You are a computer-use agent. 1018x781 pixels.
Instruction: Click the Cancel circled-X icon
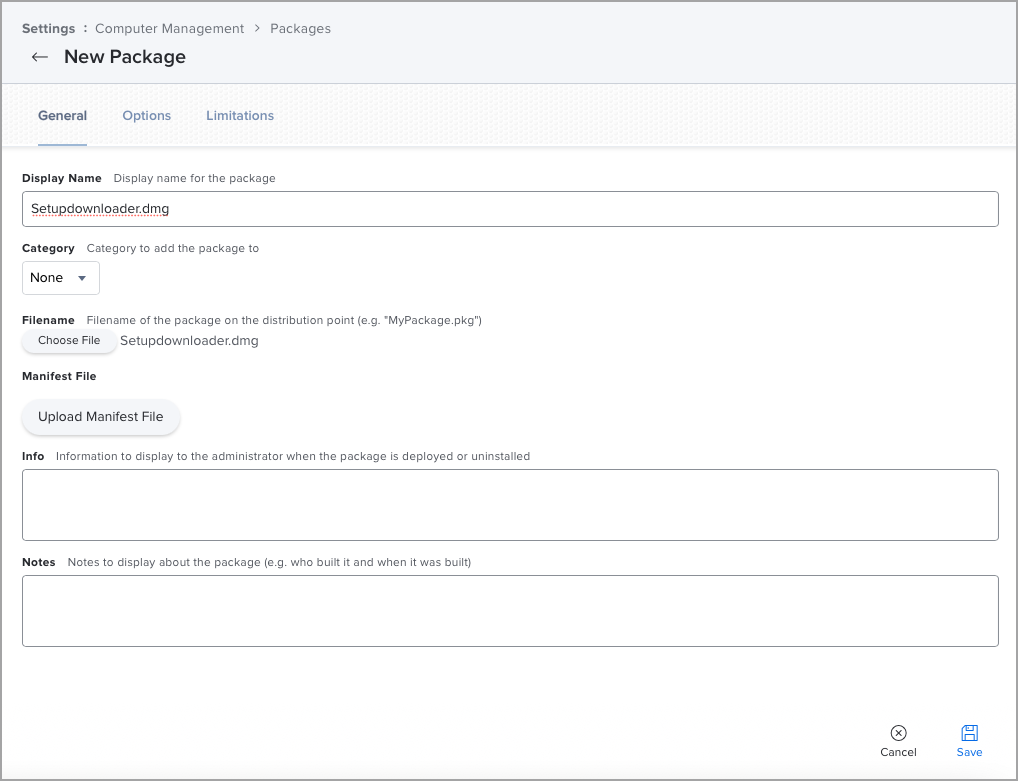click(x=898, y=733)
